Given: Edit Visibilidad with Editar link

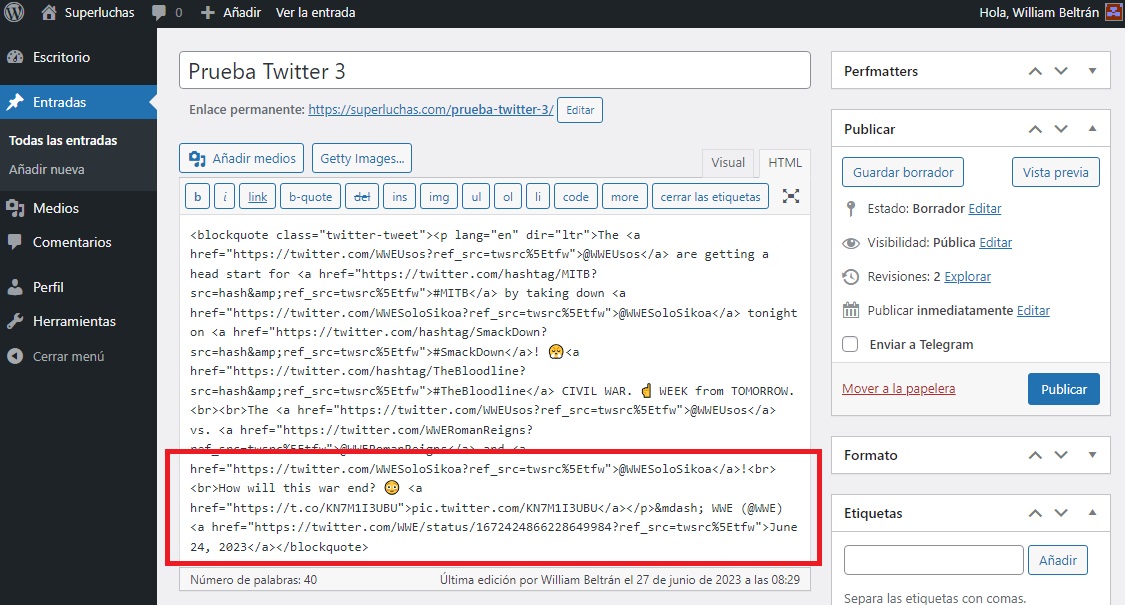Looking at the screenshot, I should pos(995,243).
